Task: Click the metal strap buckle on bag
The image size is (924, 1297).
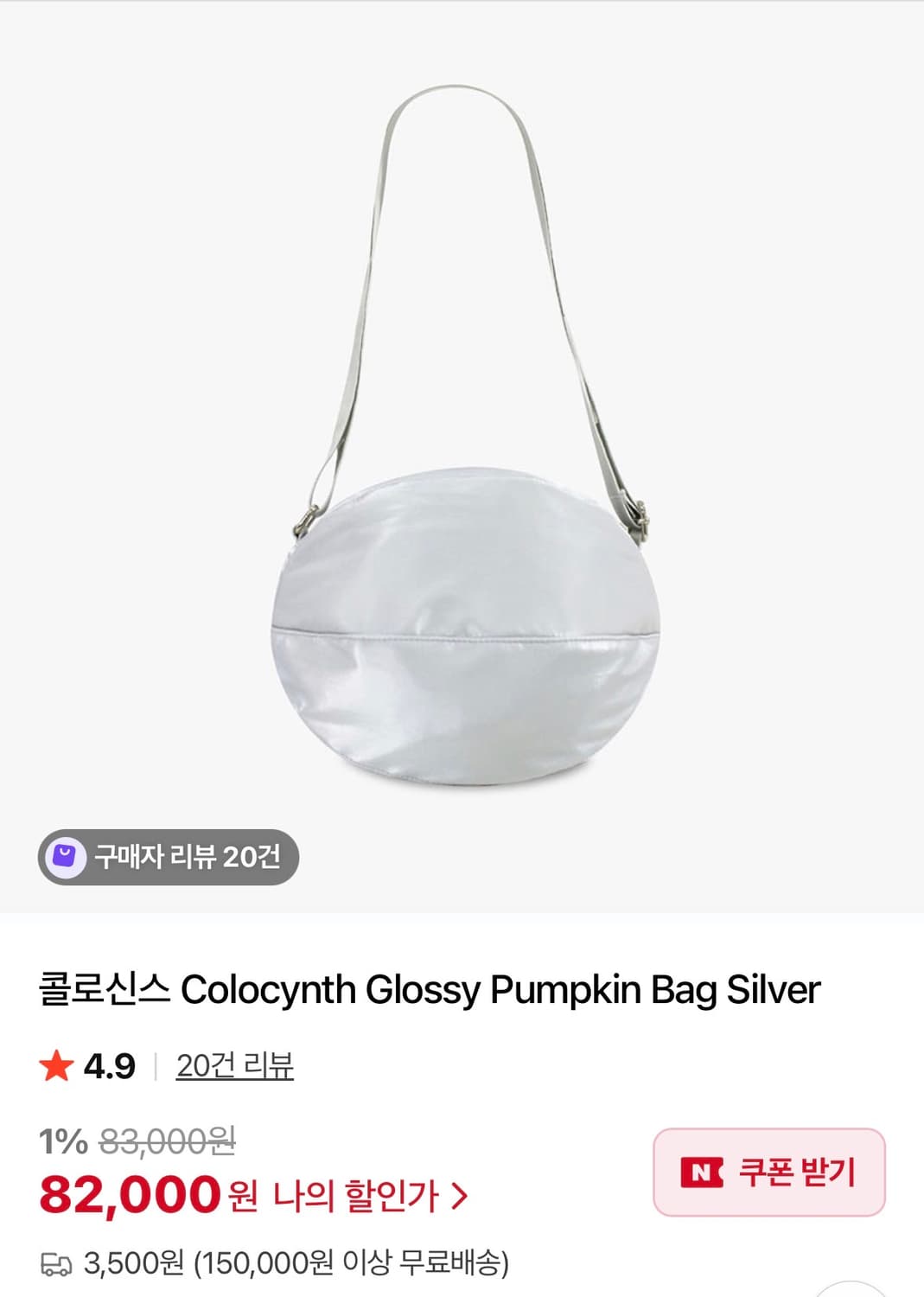Action: (640, 517)
